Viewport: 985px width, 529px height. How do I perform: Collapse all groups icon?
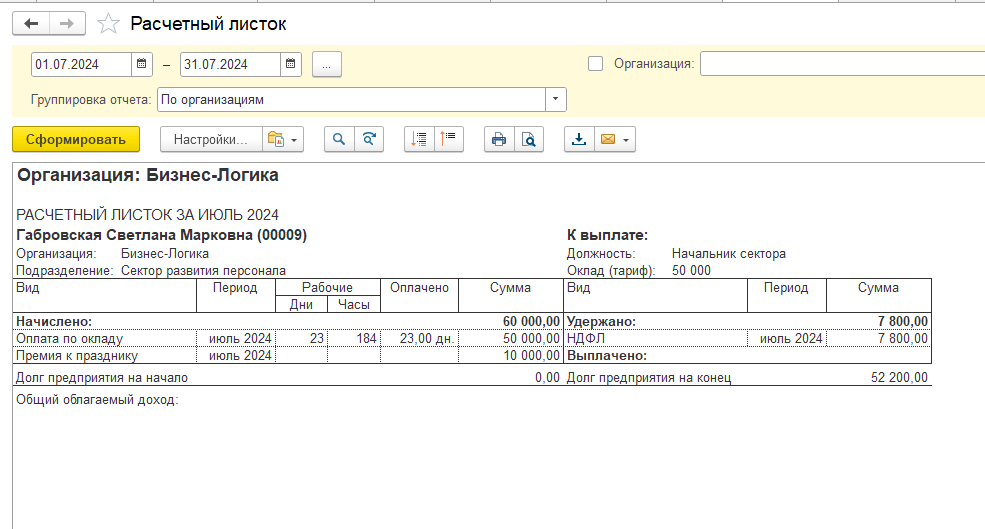point(449,139)
